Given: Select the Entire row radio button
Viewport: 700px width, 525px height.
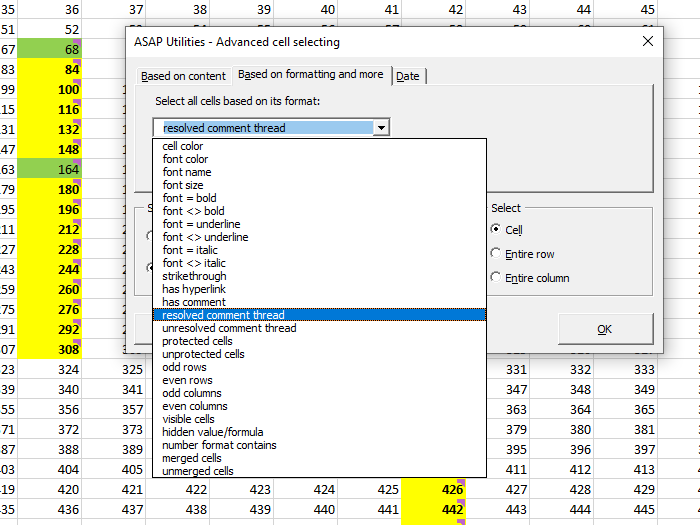Looking at the screenshot, I should (x=496, y=253).
